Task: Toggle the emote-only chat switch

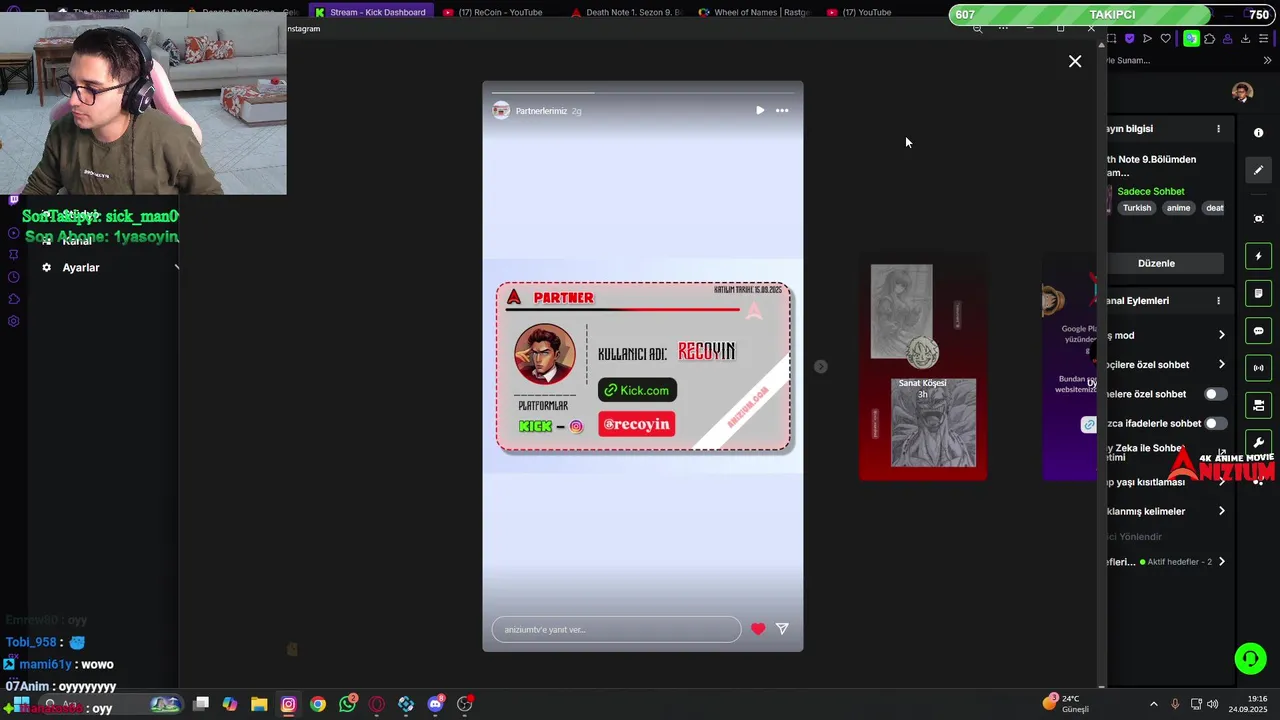Action: (x=1216, y=423)
